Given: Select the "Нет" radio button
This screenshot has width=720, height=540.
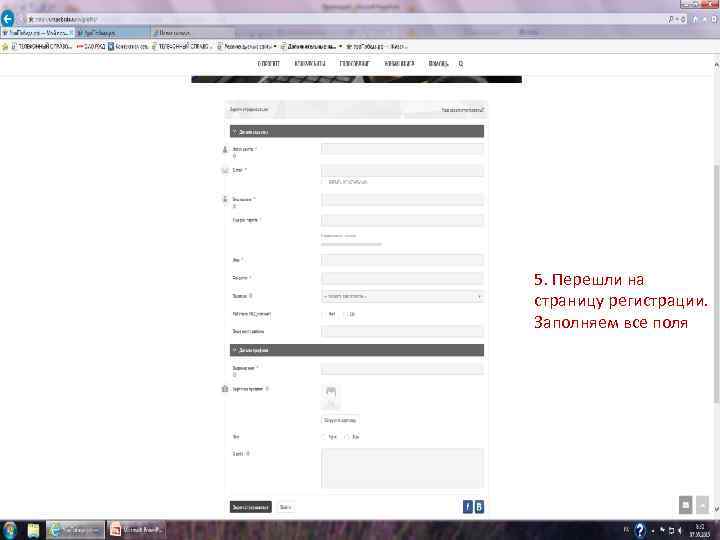Looking at the screenshot, I should click(324, 314).
